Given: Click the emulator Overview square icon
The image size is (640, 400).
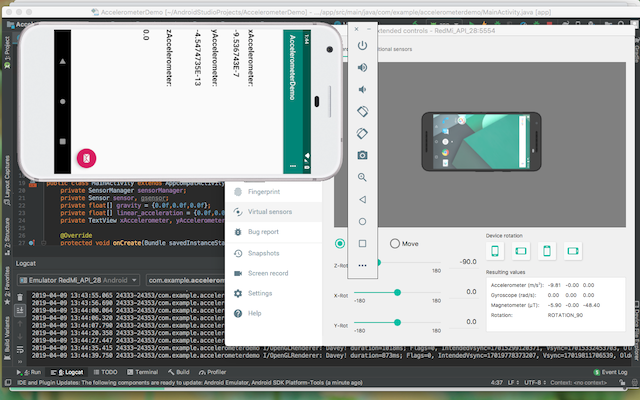Looking at the screenshot, I should click(362, 243).
